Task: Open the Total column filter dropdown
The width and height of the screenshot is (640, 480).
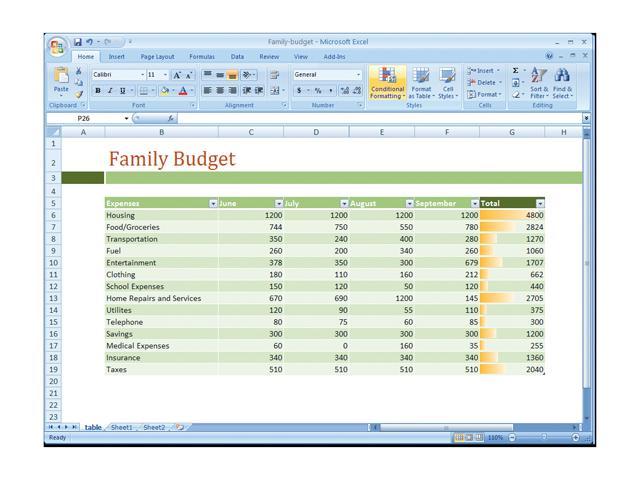Action: click(x=540, y=203)
